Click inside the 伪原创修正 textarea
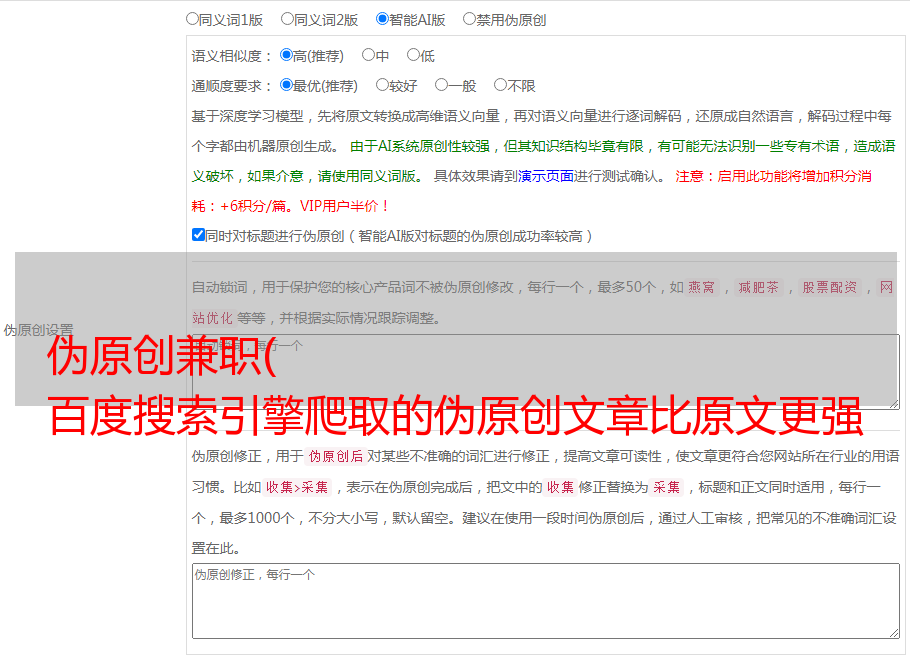The width and height of the screenshot is (911, 658). 546,601
